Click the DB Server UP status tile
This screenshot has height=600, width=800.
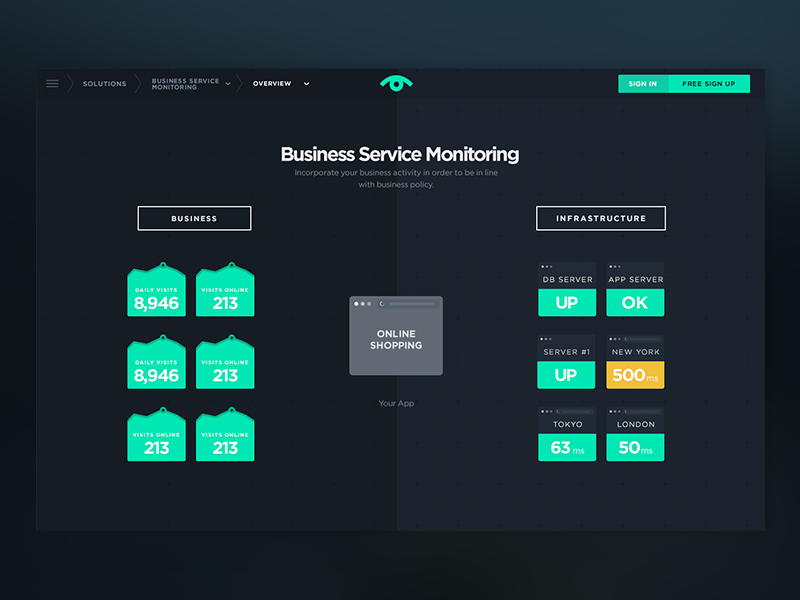point(566,301)
